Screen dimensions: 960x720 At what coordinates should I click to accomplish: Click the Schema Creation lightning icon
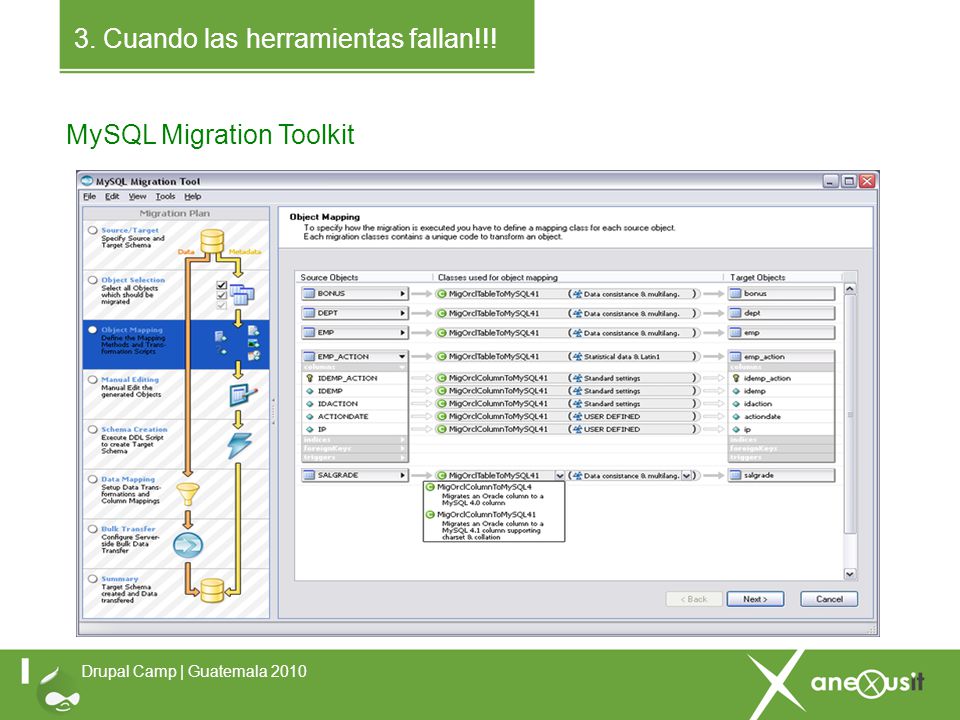point(239,445)
